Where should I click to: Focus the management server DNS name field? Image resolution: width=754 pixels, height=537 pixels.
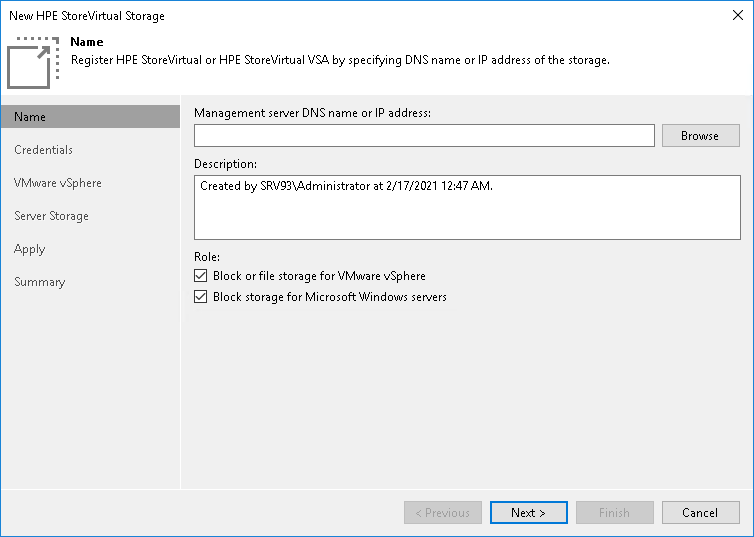(424, 136)
